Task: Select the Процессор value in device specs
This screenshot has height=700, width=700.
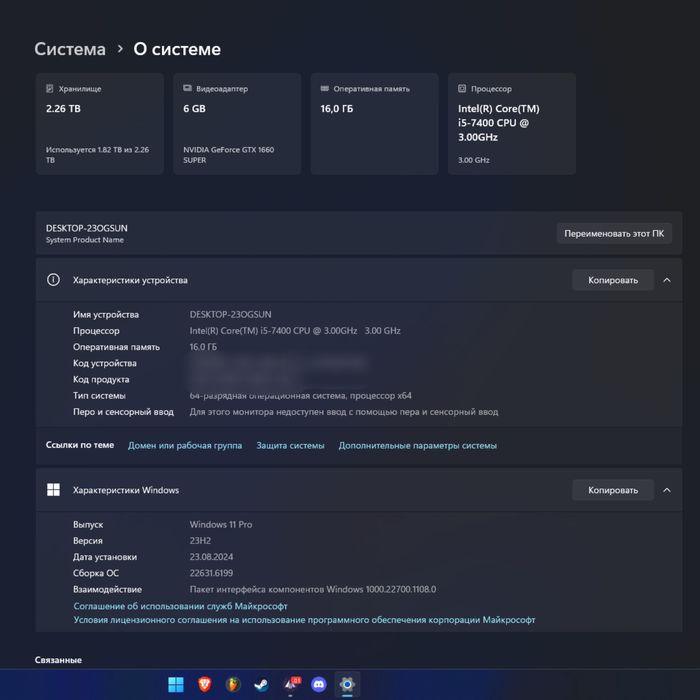Action: tap(295, 330)
